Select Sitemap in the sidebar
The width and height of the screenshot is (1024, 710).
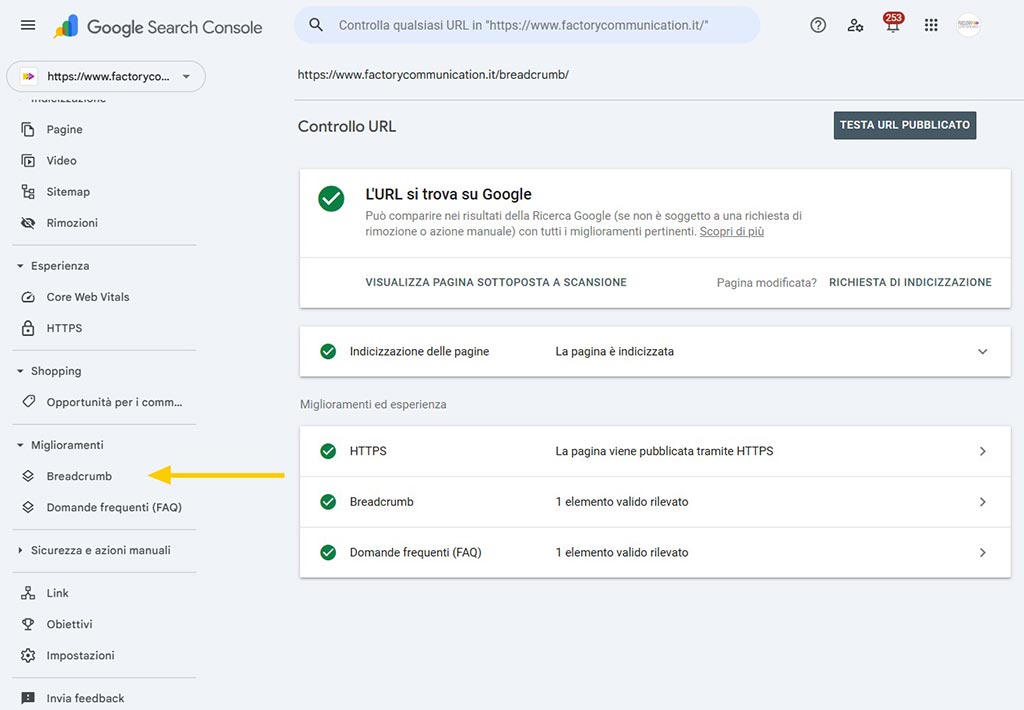pyautogui.click(x=68, y=192)
